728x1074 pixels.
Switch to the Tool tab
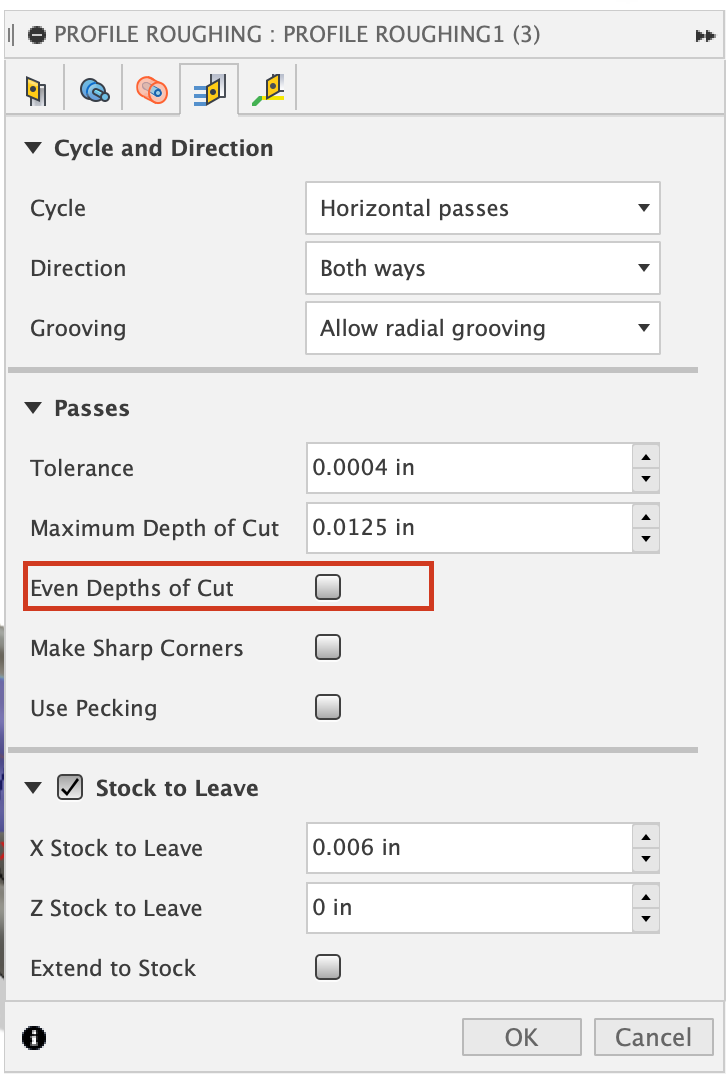[35, 87]
